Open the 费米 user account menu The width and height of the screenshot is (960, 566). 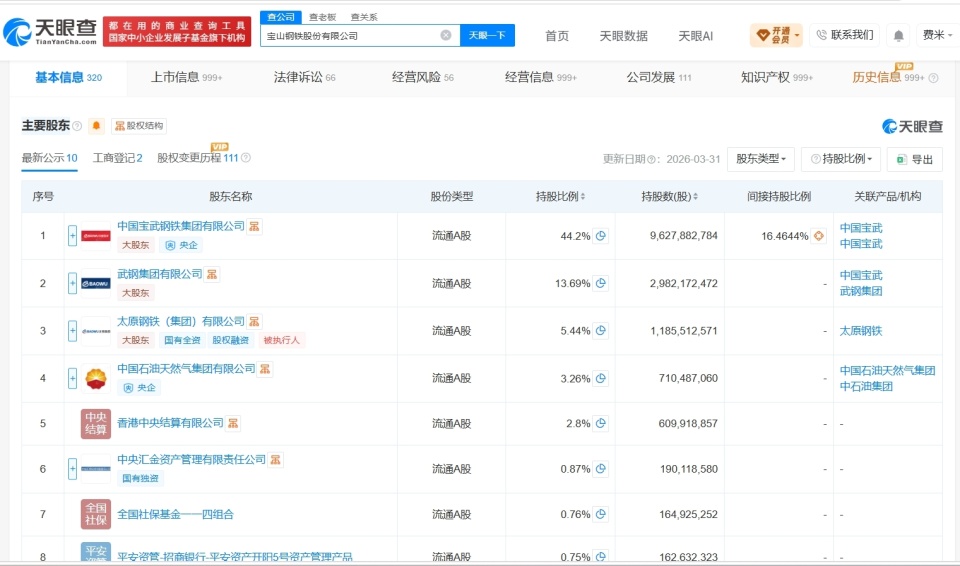click(937, 36)
